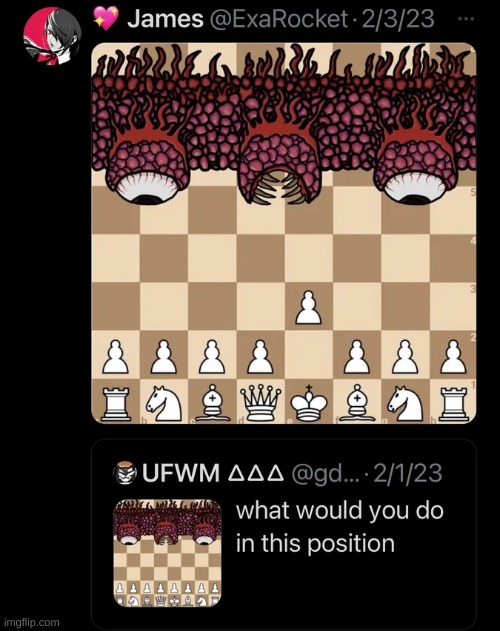Select the white rook on a1
Screen dimensions: 500x631
tap(116, 404)
